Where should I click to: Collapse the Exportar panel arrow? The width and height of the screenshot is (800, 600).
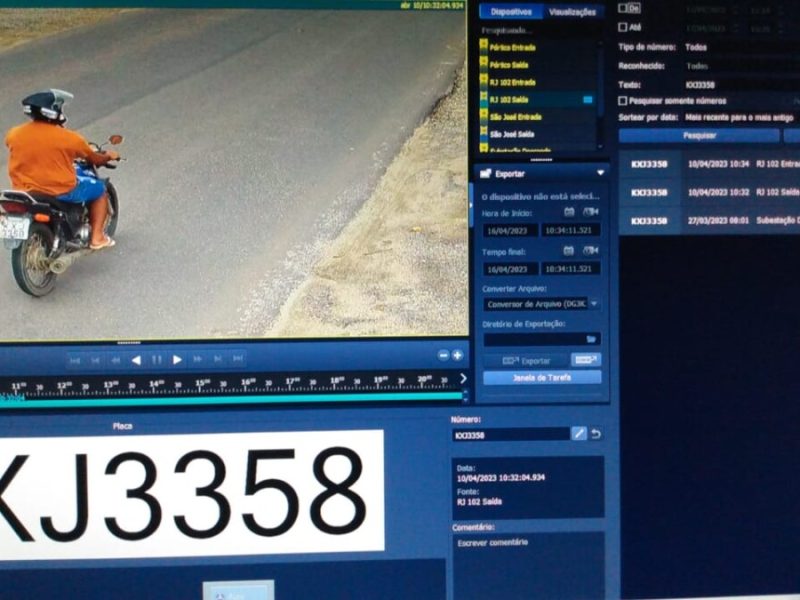[x=600, y=173]
